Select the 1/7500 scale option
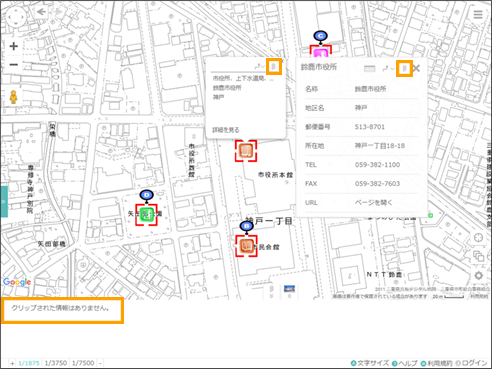492x369 pixels. 83,363
